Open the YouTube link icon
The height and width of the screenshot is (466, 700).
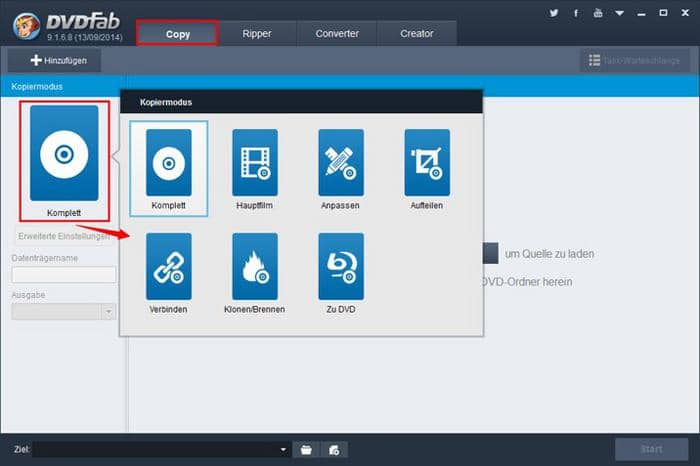598,13
